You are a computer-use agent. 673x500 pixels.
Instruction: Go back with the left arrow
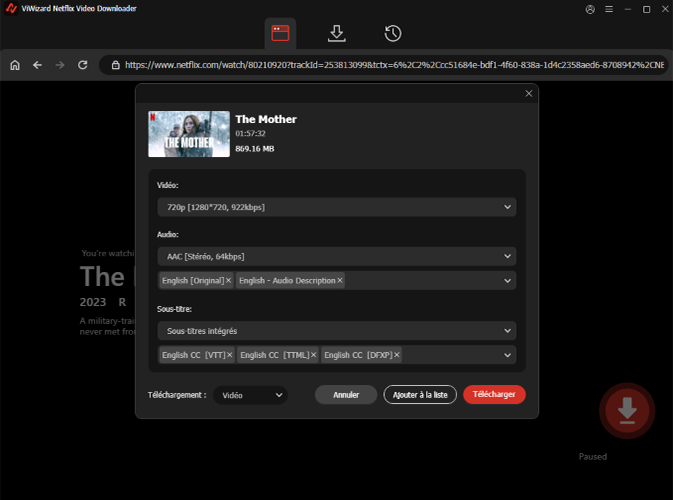pyautogui.click(x=37, y=65)
